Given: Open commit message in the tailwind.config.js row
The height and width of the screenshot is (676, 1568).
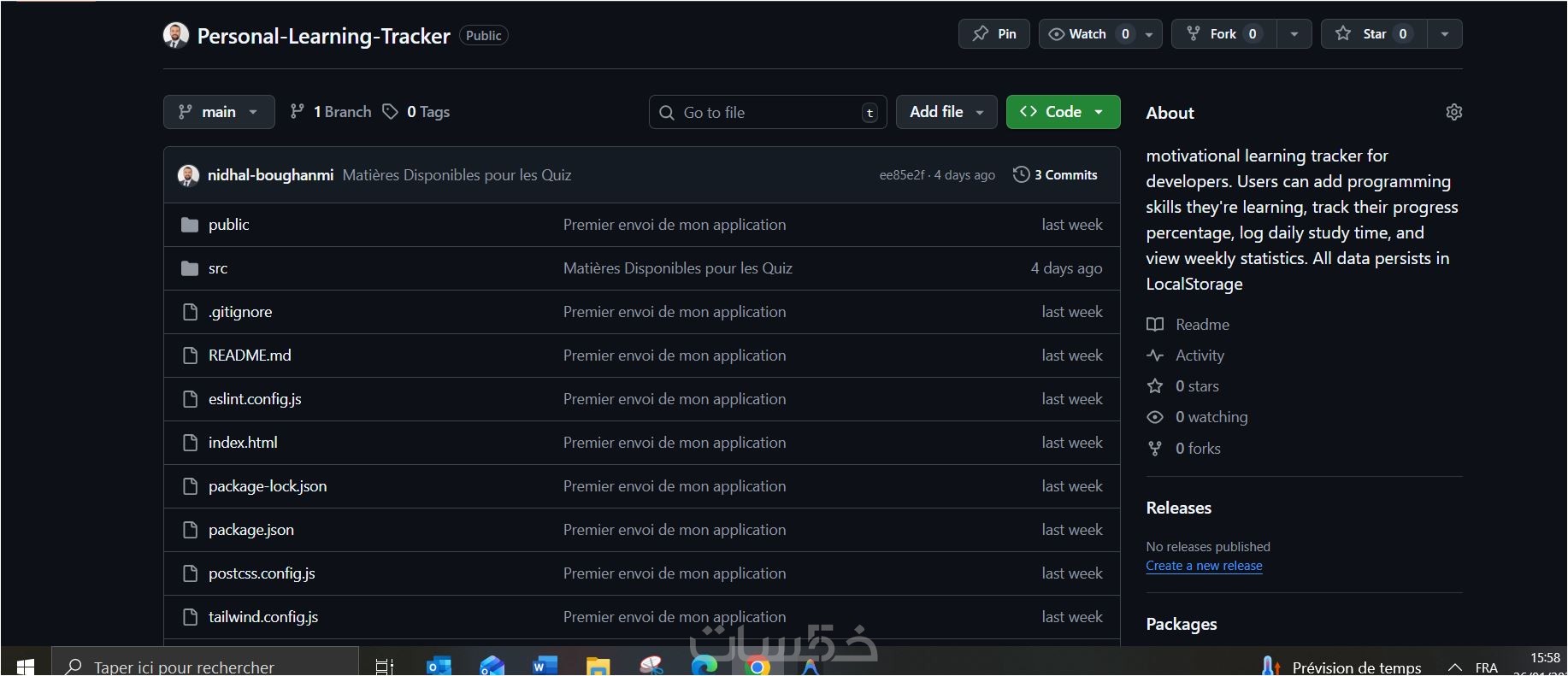Looking at the screenshot, I should tap(675, 617).
